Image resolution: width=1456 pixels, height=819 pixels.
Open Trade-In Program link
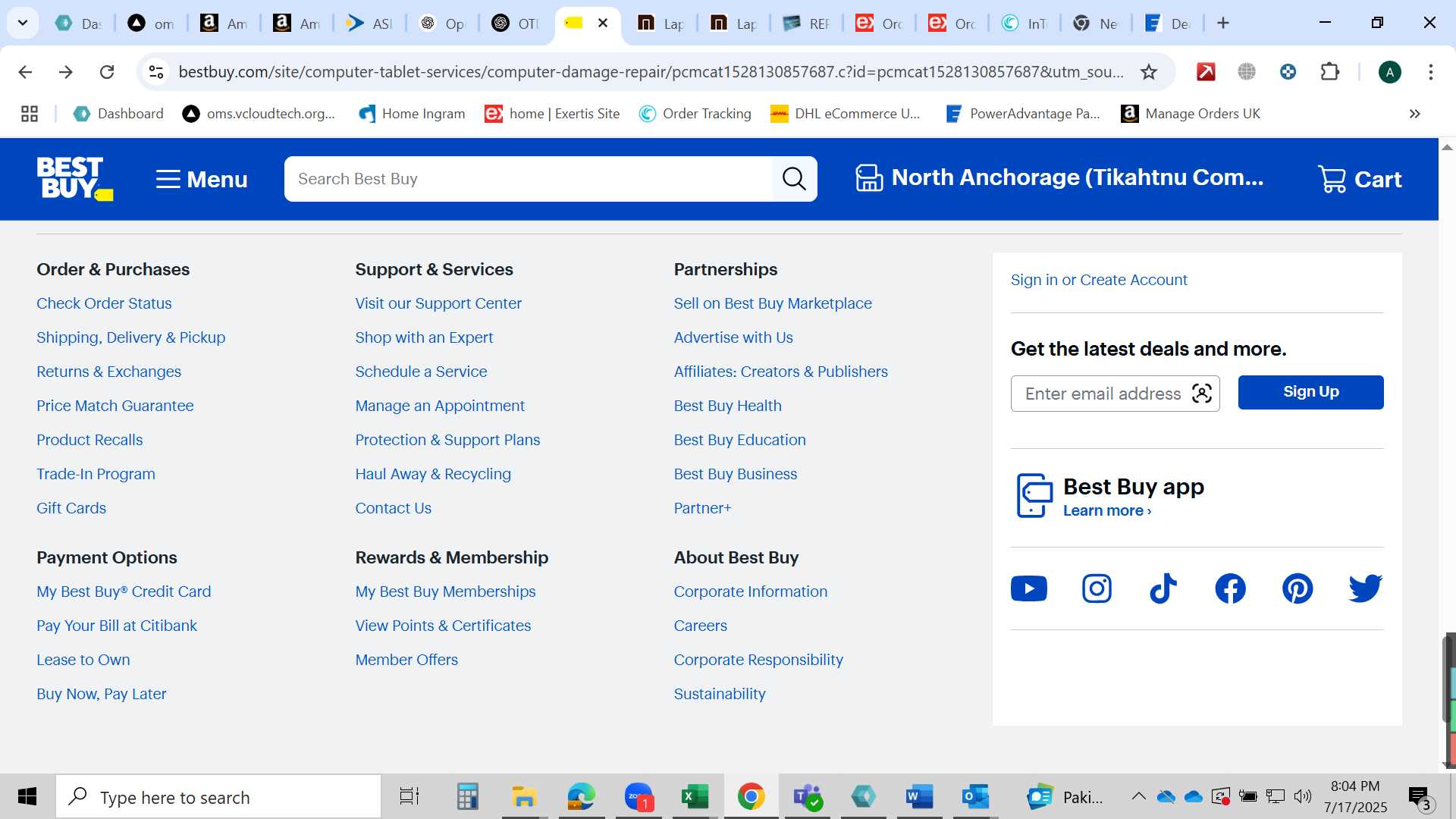click(x=96, y=474)
